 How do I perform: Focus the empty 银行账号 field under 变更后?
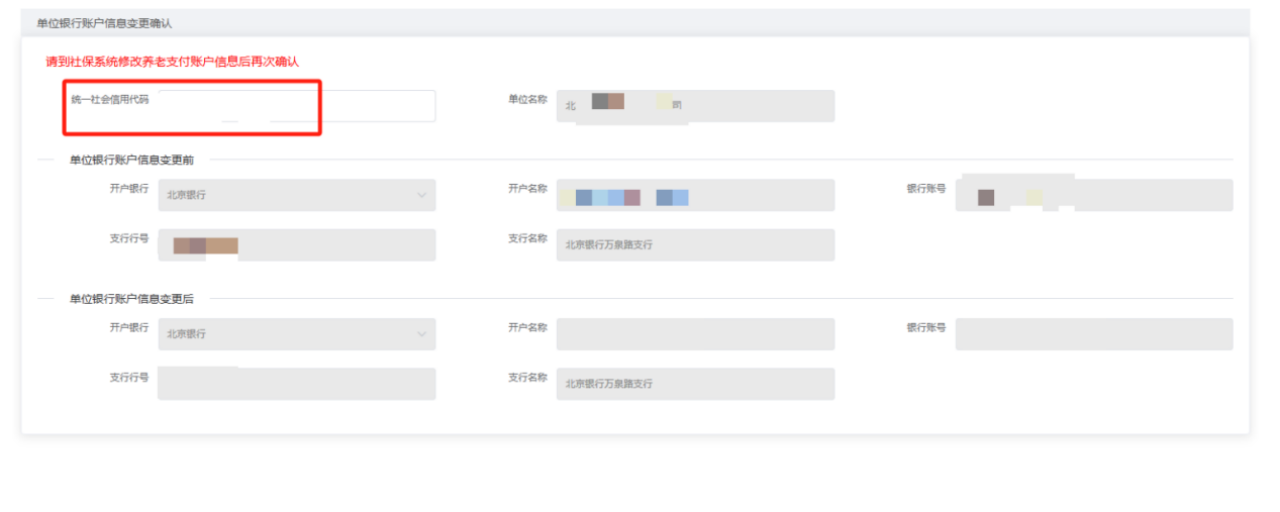point(1093,334)
